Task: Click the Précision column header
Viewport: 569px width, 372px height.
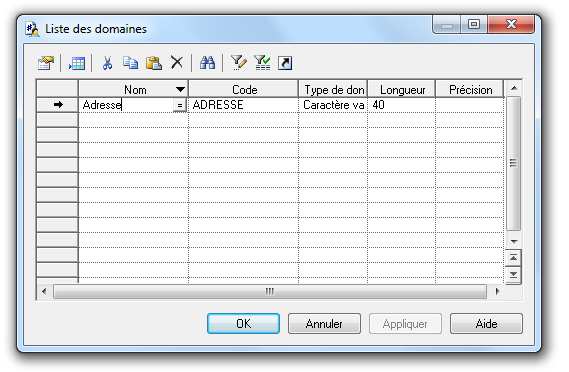Action: 470,89
